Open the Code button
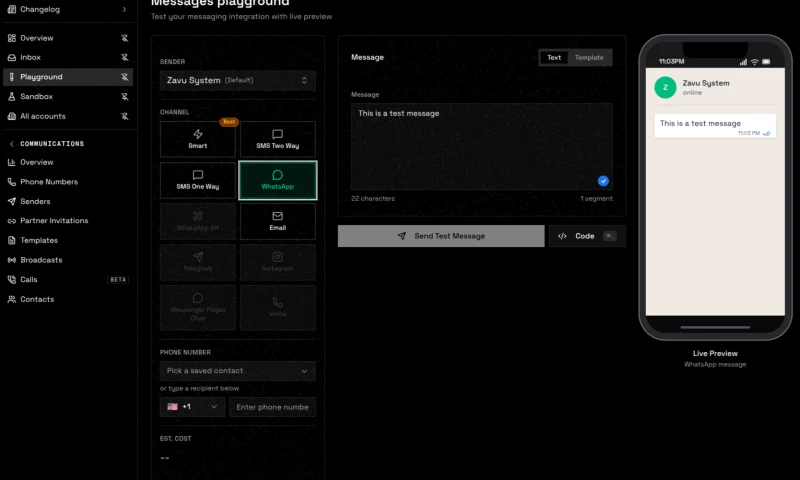800x480 pixels. tap(587, 236)
